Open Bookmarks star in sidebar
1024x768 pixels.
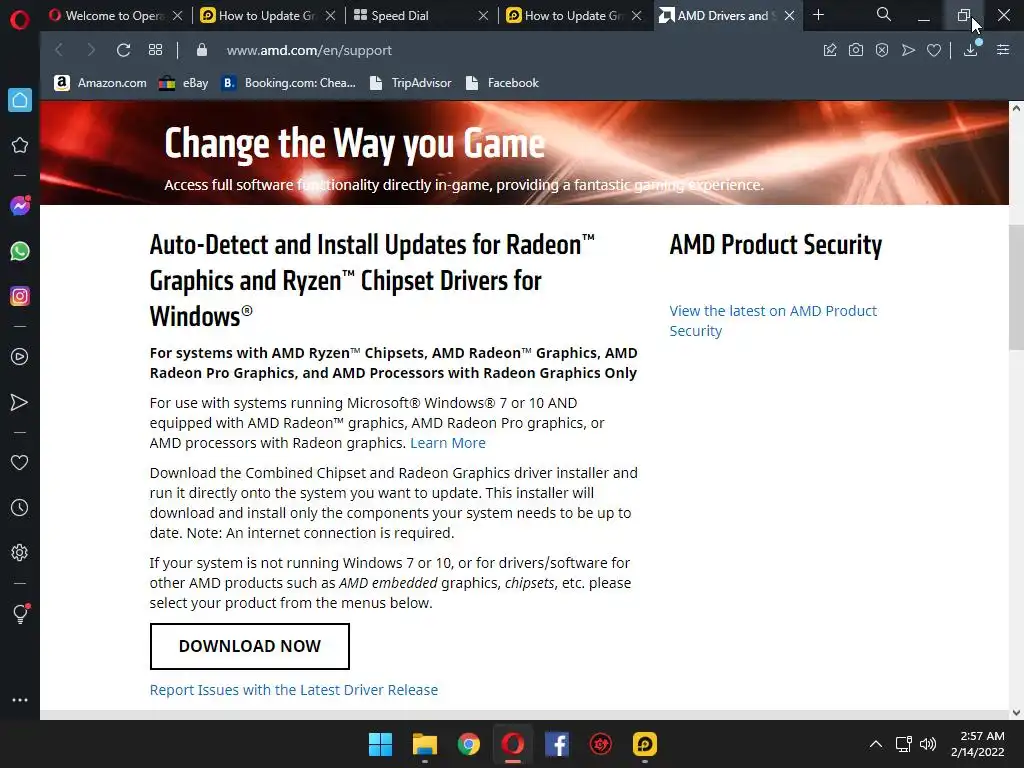coord(20,145)
